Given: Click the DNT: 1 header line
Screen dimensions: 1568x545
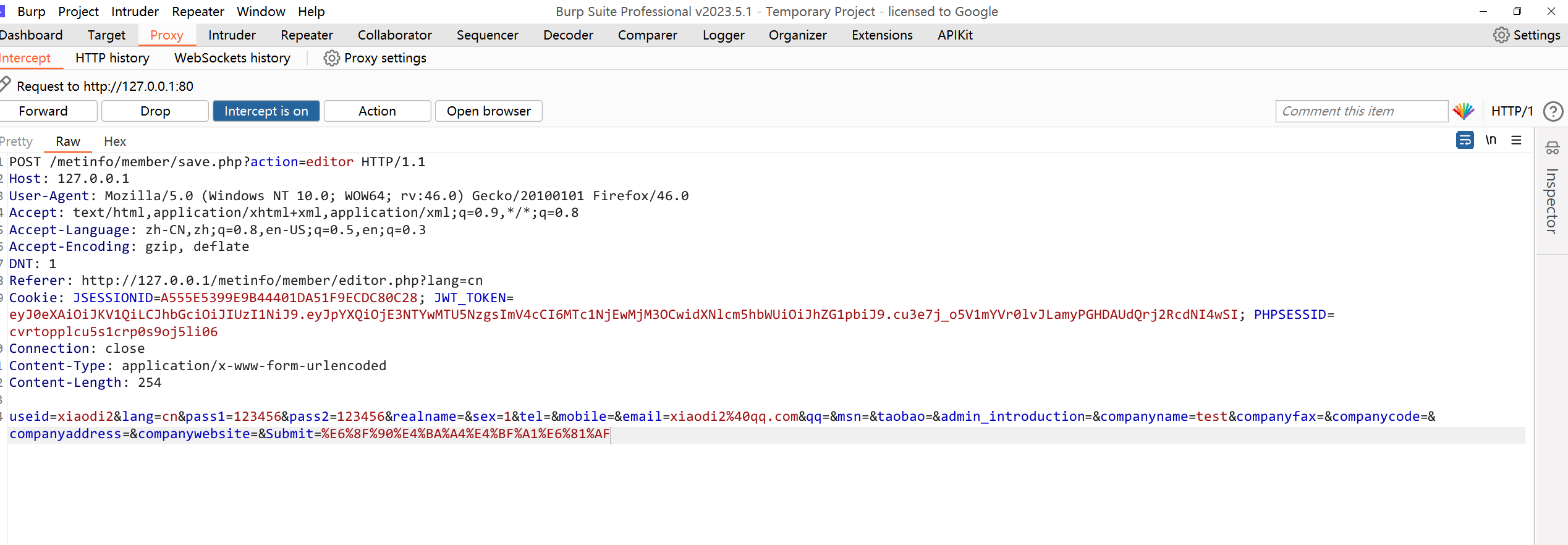Looking at the screenshot, I should [33, 264].
